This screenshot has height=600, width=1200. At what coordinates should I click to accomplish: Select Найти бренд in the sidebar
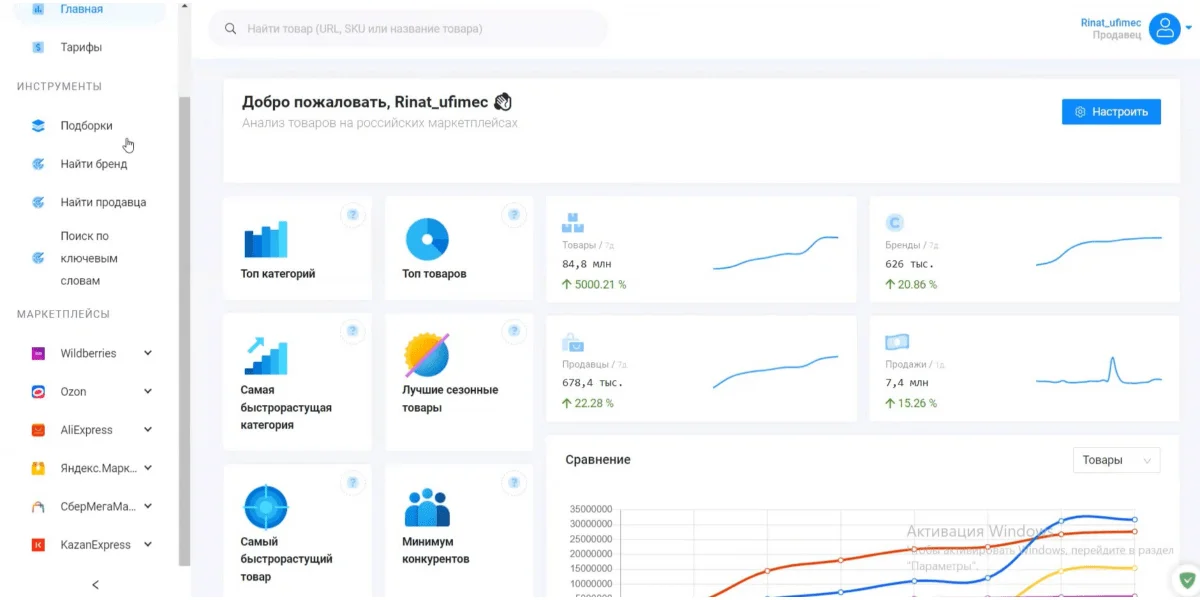pyautogui.click(x=93, y=164)
